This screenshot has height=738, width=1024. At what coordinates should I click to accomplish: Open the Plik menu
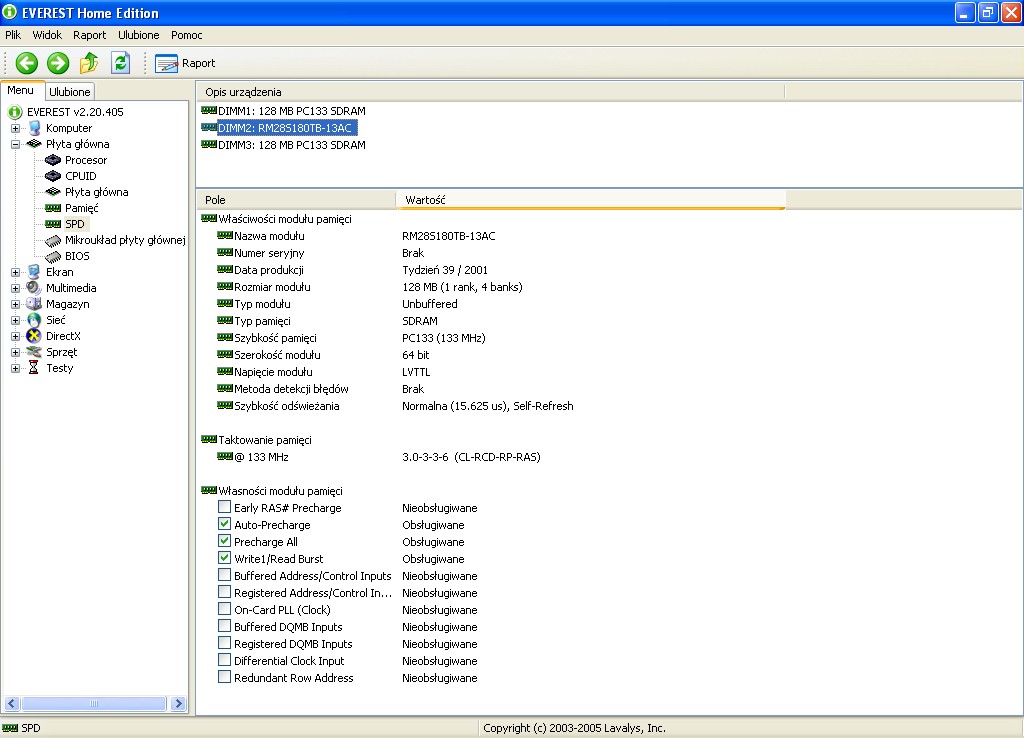13,35
